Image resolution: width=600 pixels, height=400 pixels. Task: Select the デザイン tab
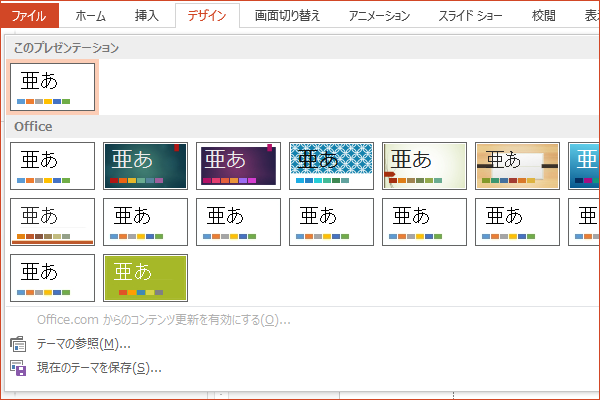click(x=207, y=16)
